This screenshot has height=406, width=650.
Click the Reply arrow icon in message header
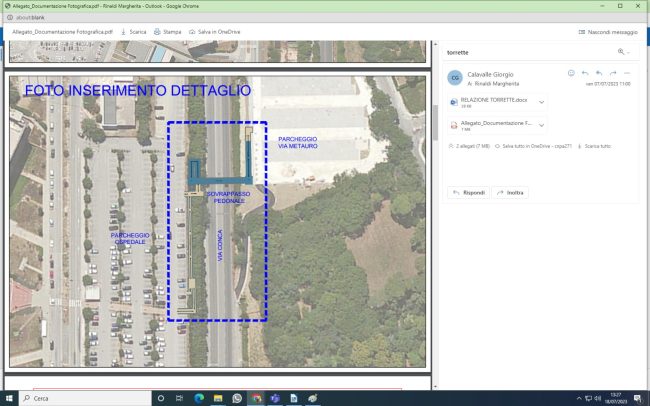585,73
